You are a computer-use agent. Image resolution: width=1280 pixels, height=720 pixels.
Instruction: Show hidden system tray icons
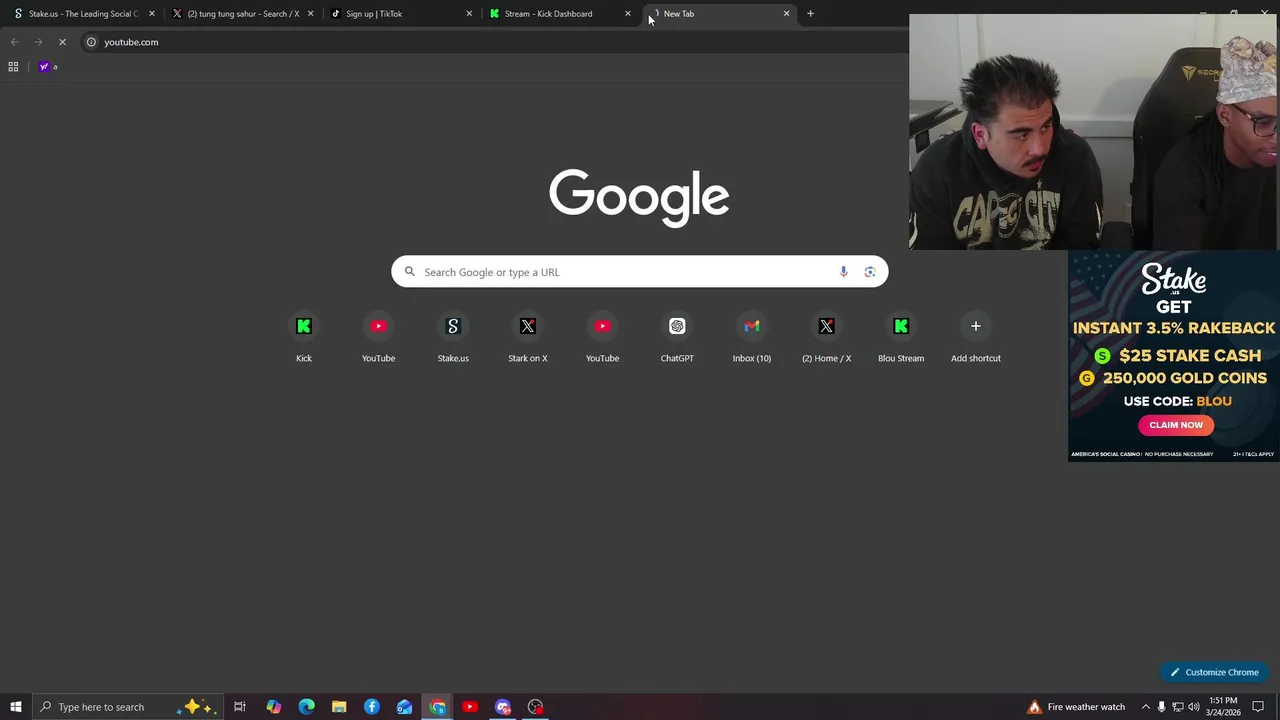(1146, 707)
